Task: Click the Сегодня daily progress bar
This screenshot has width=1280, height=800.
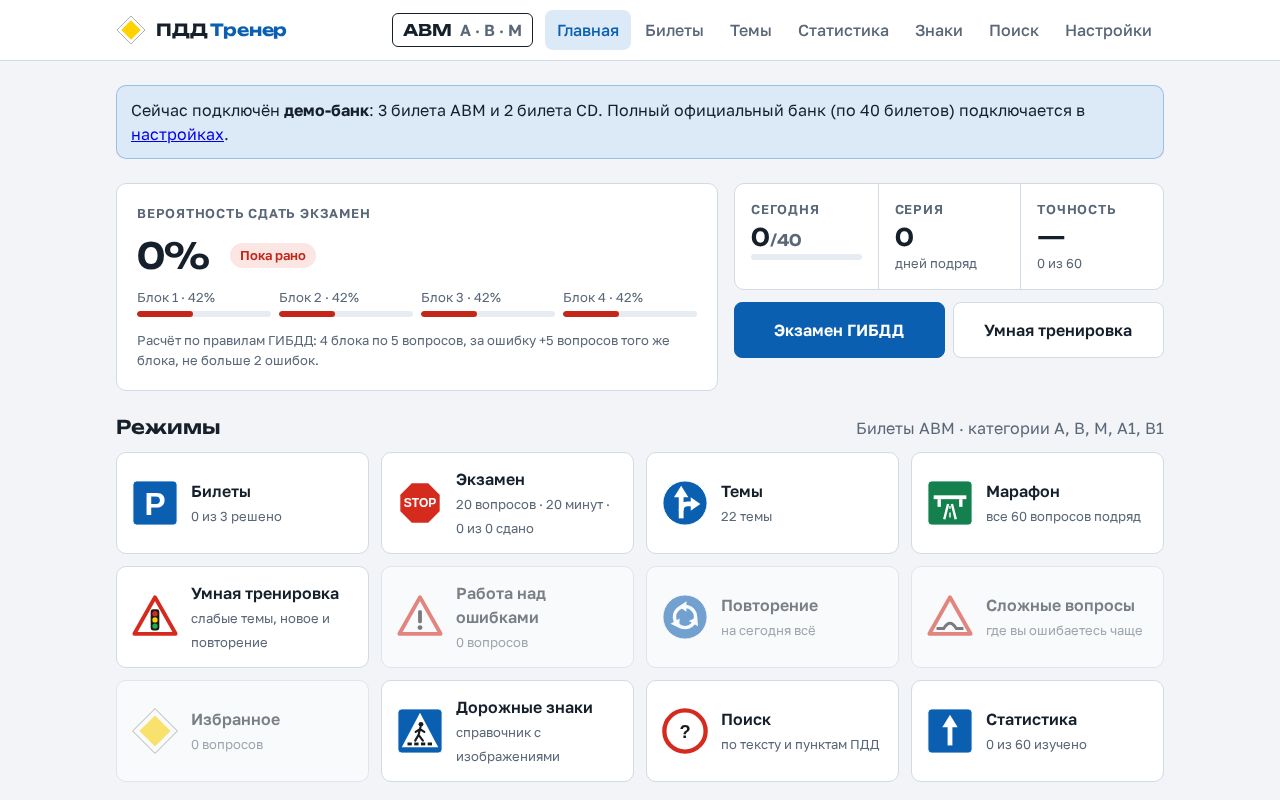Action: [x=806, y=257]
